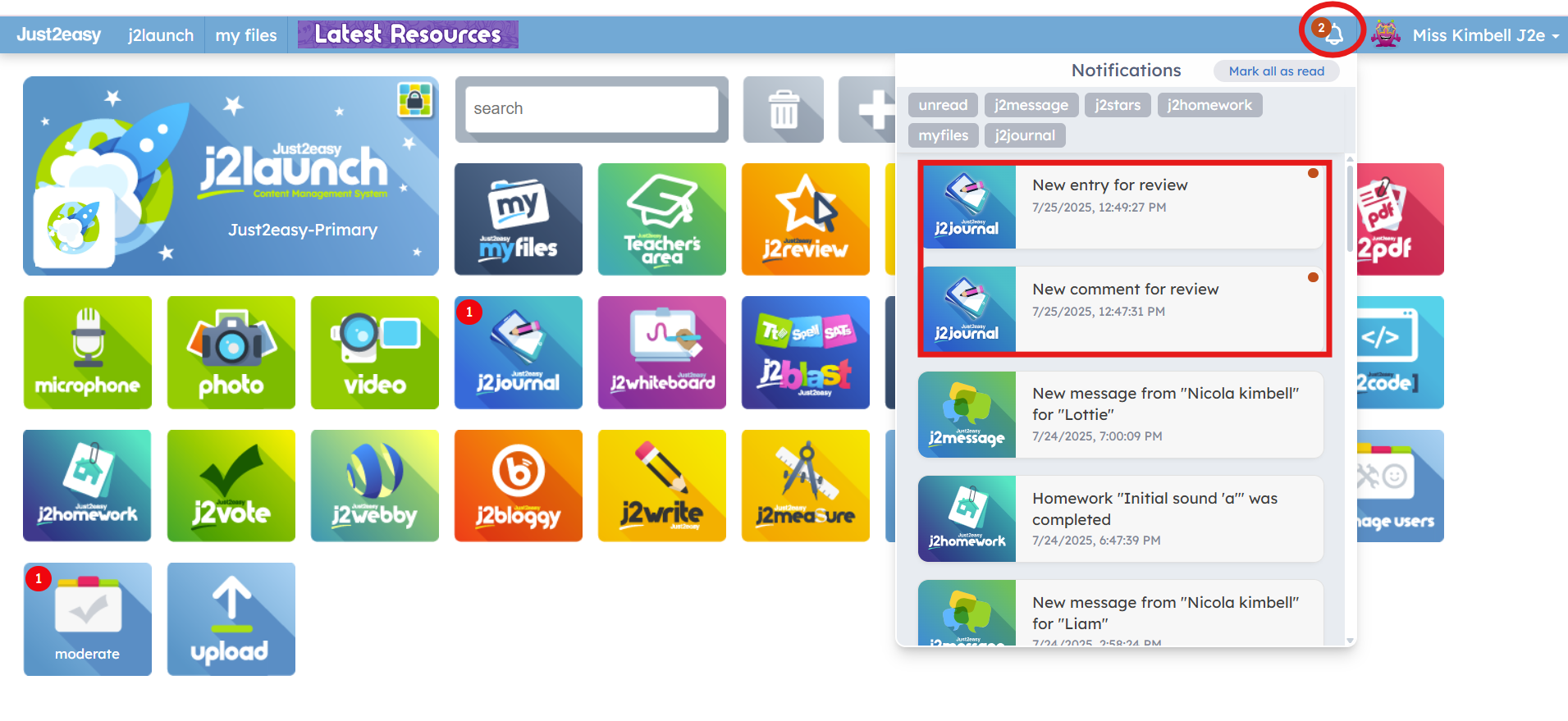Launch the j2whiteboard tile
Viewport: 1568px width, 721px height.
click(x=662, y=353)
